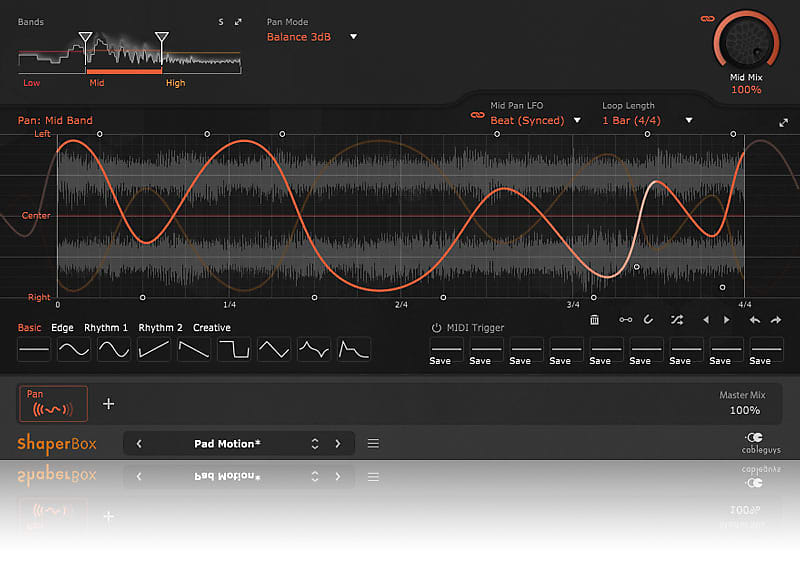Click the undo arrow icon
The height and width of the screenshot is (565, 800).
pos(754,320)
